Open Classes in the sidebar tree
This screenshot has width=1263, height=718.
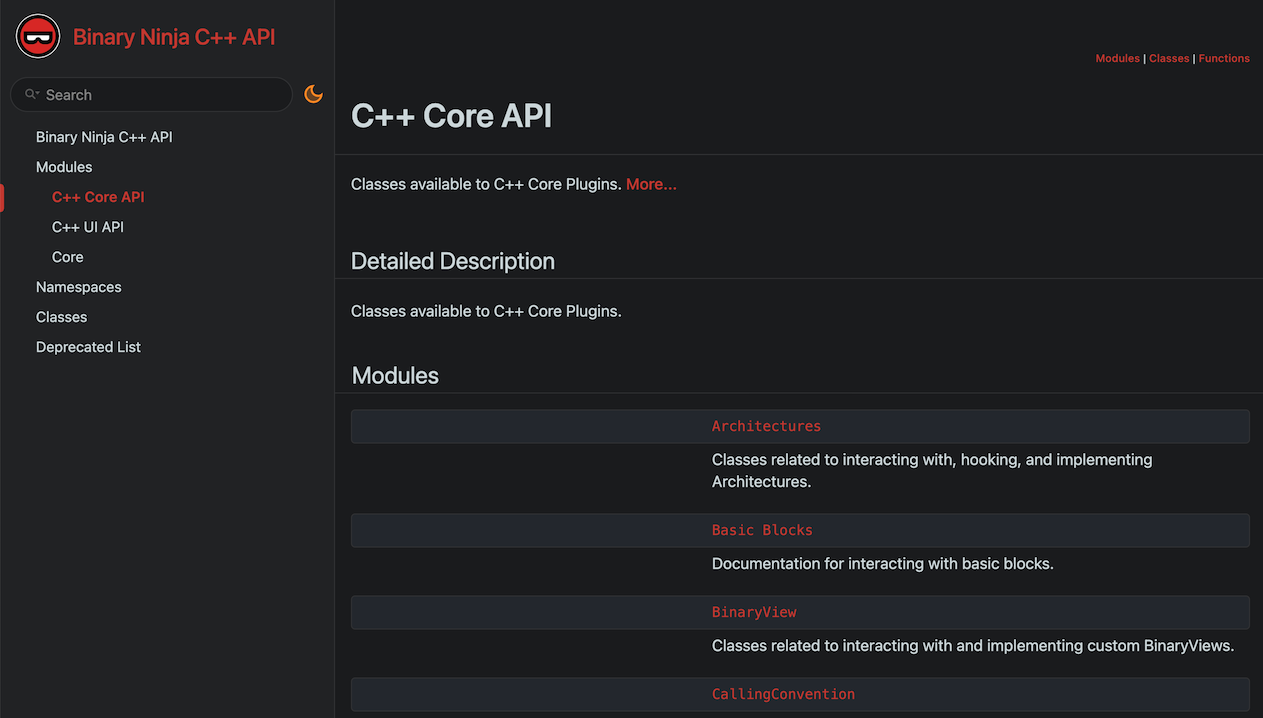click(x=62, y=317)
